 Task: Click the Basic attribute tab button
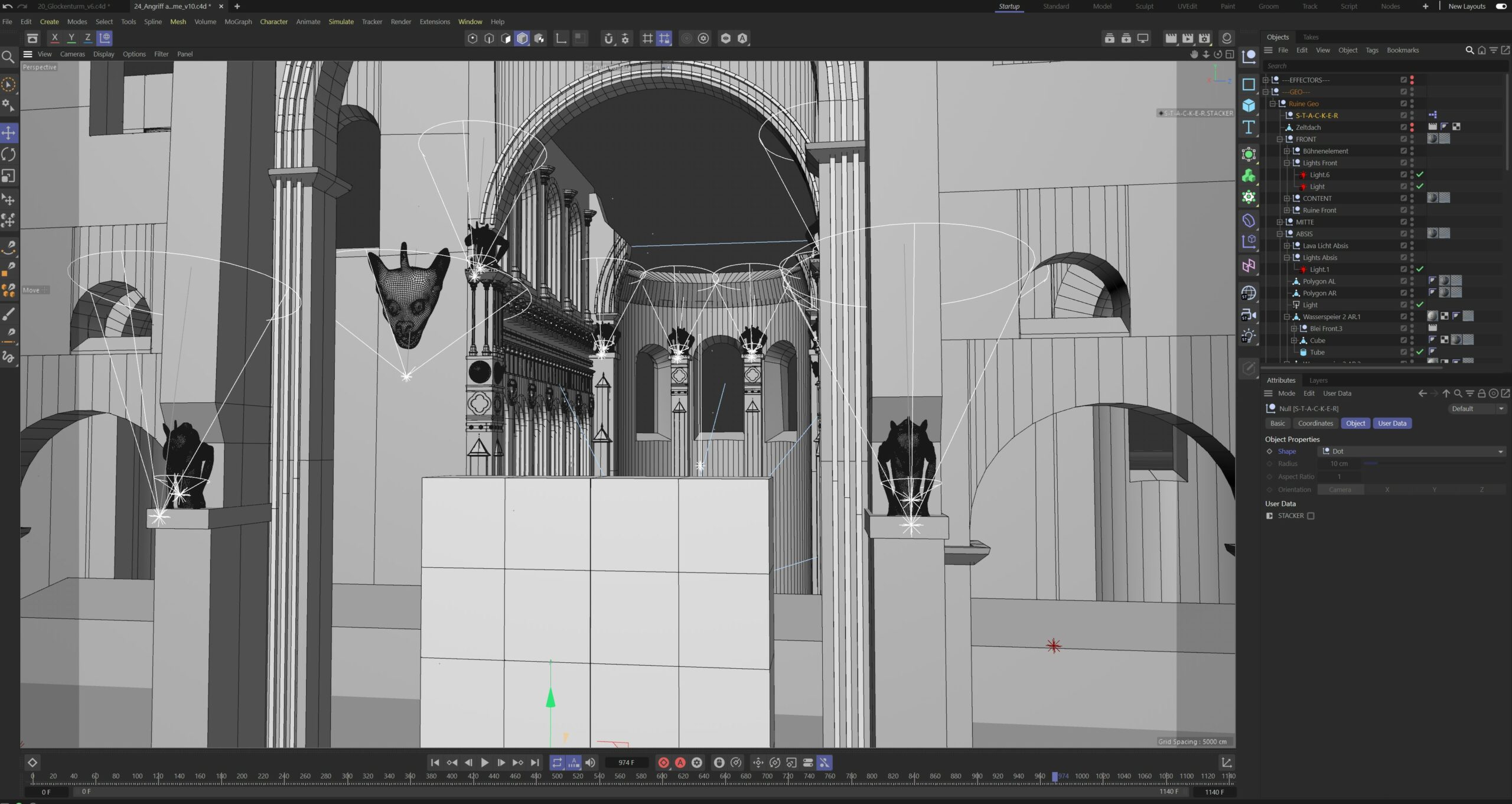click(1278, 424)
